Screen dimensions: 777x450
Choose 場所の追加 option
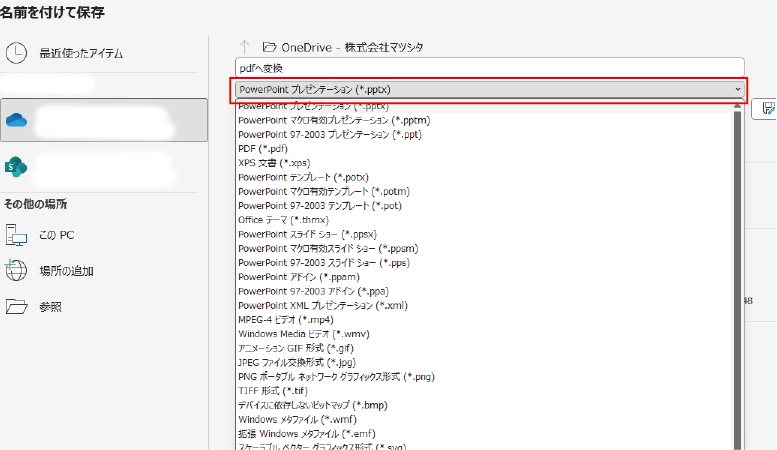click(x=66, y=271)
